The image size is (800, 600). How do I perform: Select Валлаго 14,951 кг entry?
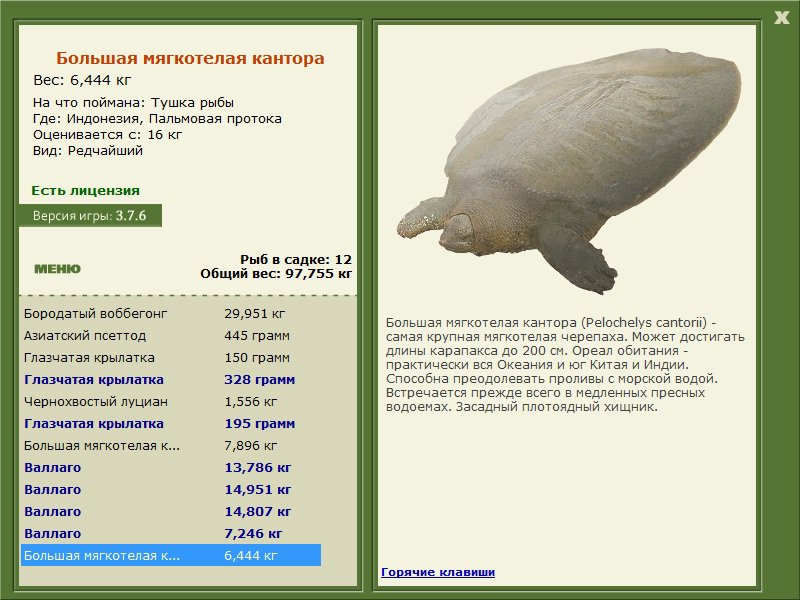click(171, 489)
